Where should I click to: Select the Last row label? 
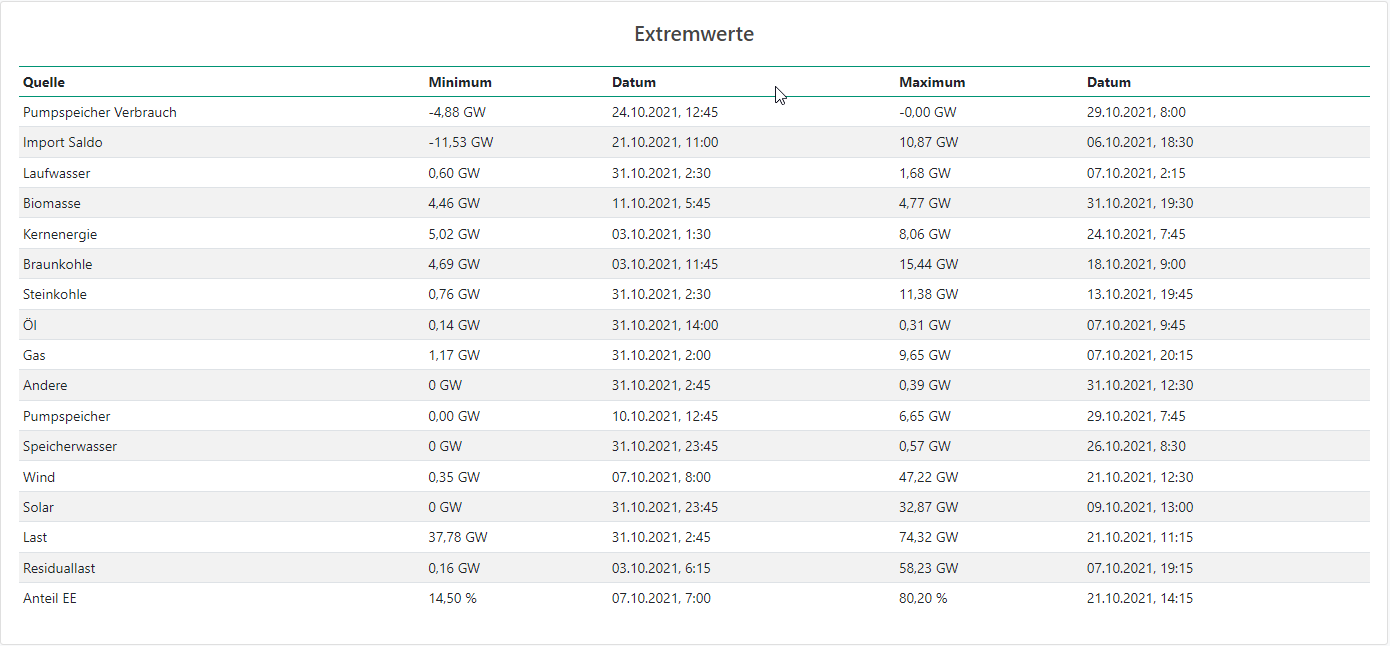coord(35,537)
